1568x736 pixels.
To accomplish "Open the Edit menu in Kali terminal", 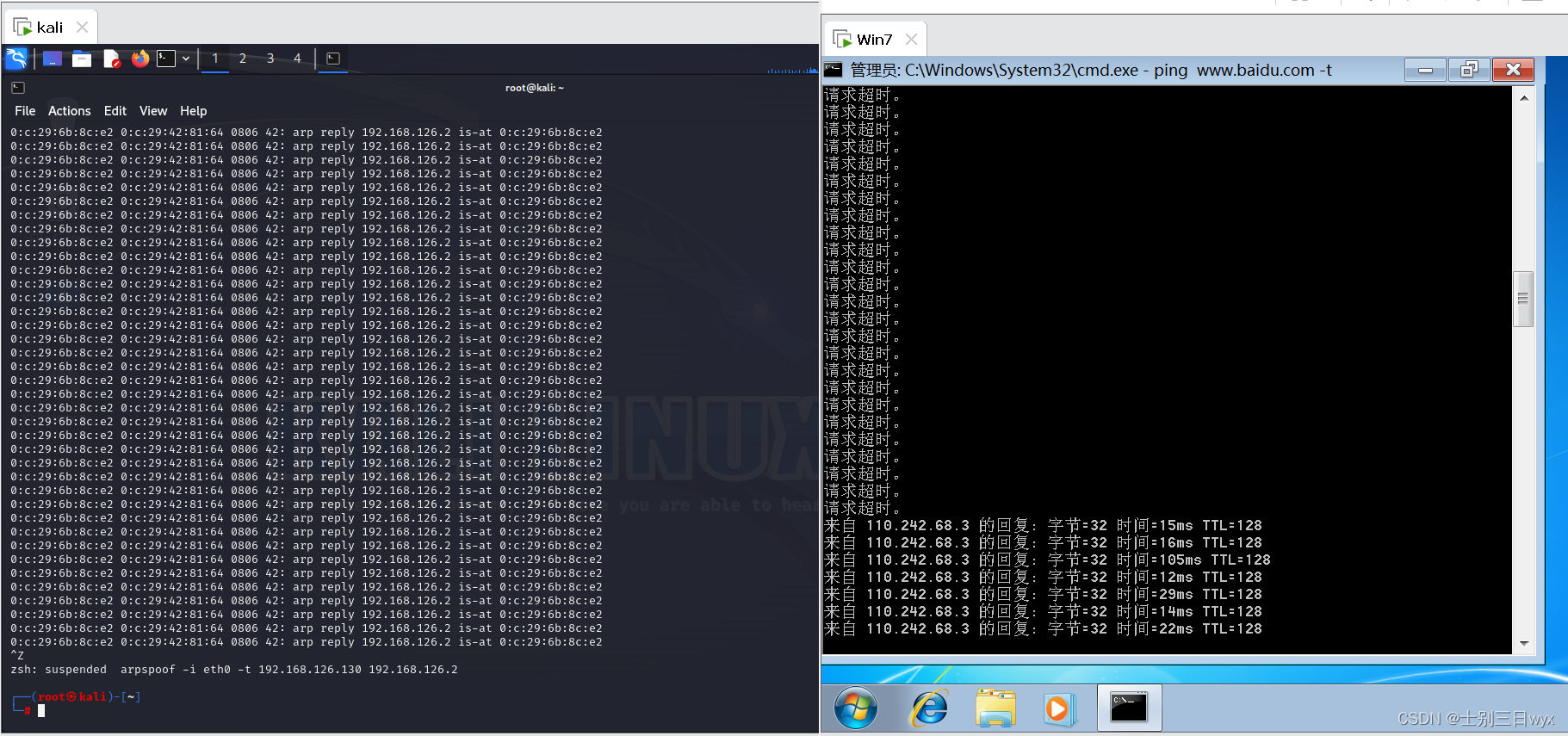I will click(115, 111).
